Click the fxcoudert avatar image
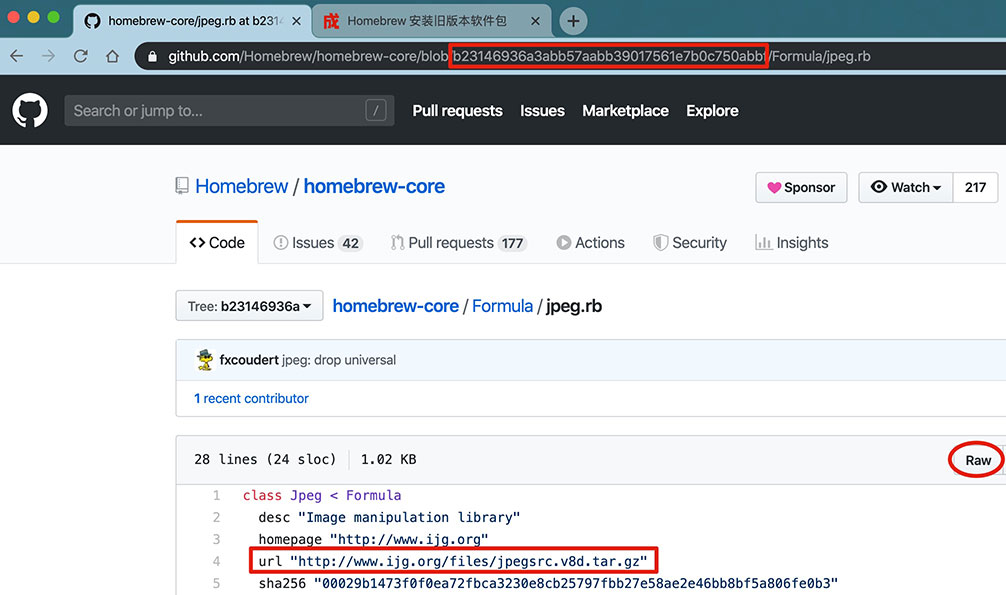Viewport: 1006px width, 595px height. [205, 360]
